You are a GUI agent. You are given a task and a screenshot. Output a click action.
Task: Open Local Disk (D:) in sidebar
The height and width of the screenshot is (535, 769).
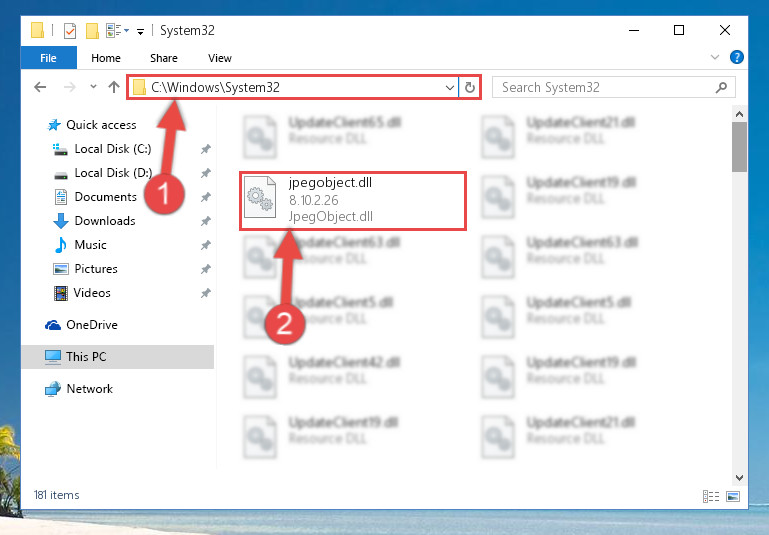pyautogui.click(x=102, y=173)
